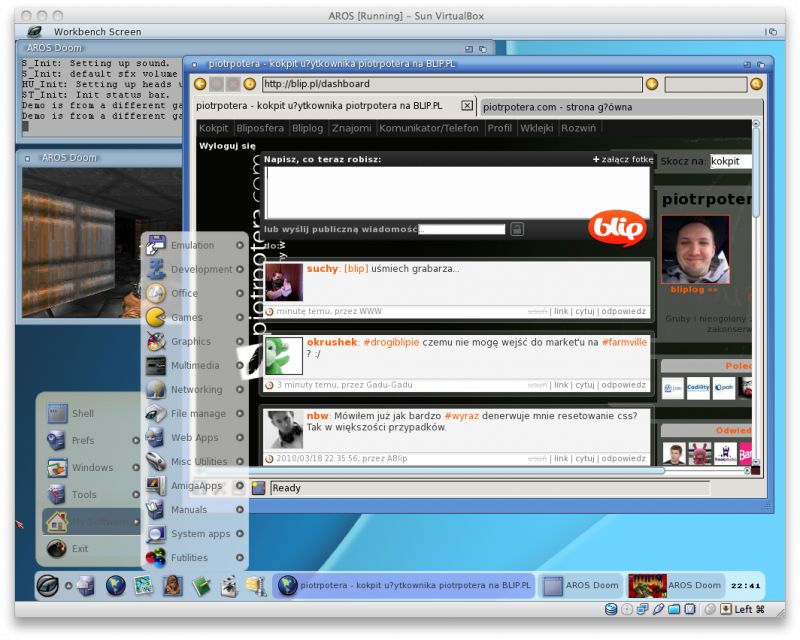Image resolution: width=800 pixels, height=640 pixels.
Task: Toggle the lock icon beside public message field
Action: click(x=517, y=229)
